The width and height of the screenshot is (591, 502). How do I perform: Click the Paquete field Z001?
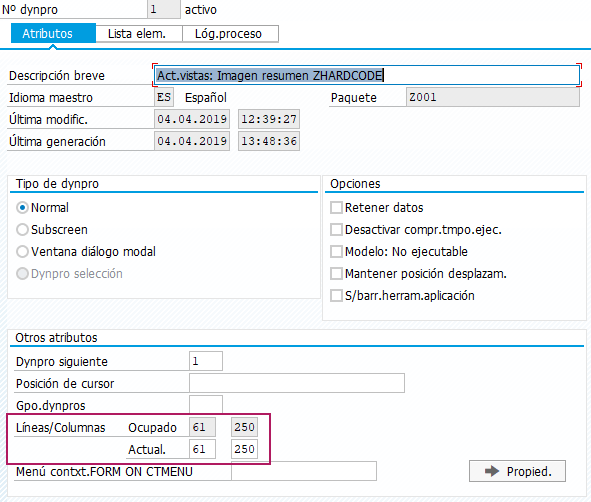(493, 97)
